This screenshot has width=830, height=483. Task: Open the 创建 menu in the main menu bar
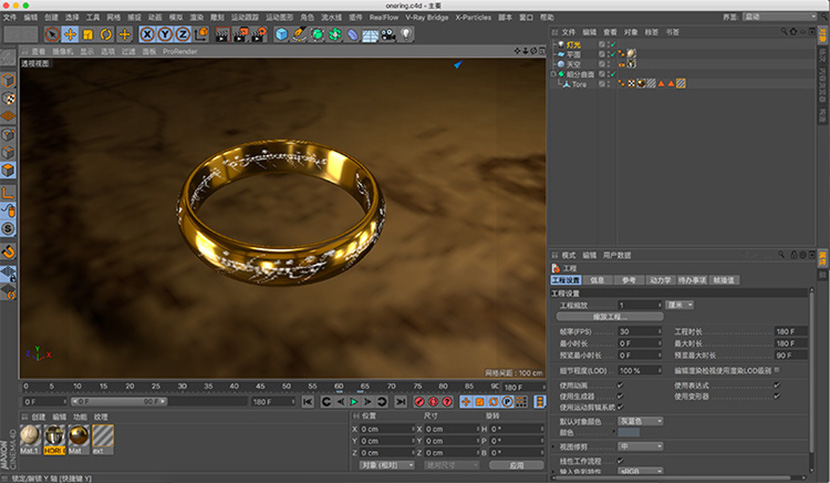coord(51,17)
